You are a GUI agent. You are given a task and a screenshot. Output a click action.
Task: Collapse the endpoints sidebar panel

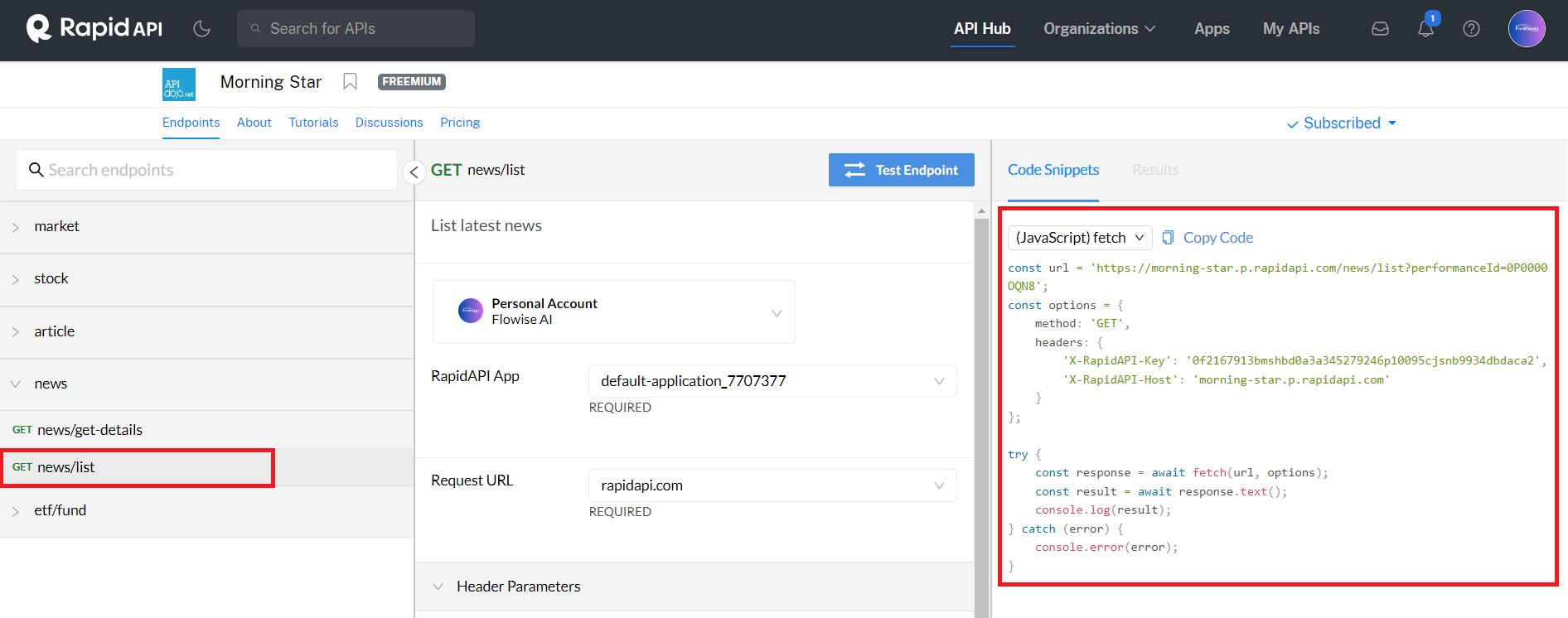414,172
